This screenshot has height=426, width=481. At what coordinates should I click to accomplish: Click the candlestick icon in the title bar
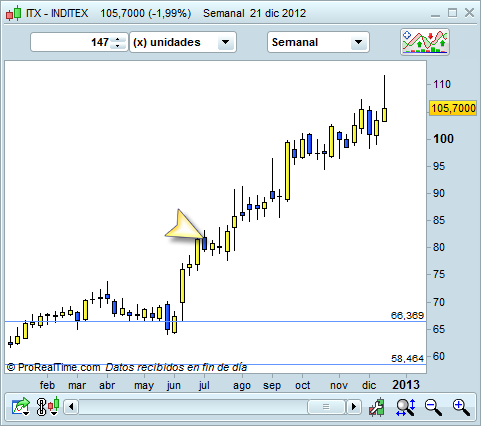[x=14, y=14]
